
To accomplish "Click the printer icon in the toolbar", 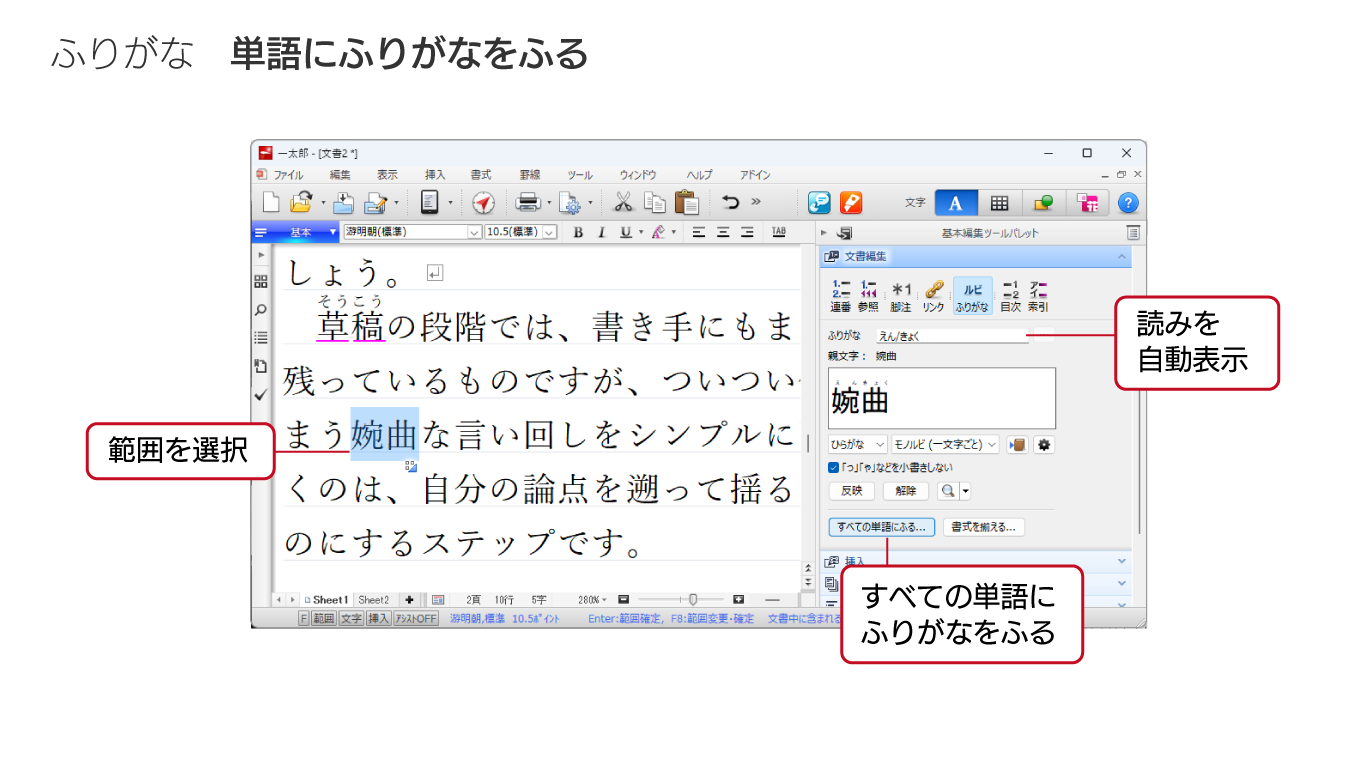I will pyautogui.click(x=528, y=203).
